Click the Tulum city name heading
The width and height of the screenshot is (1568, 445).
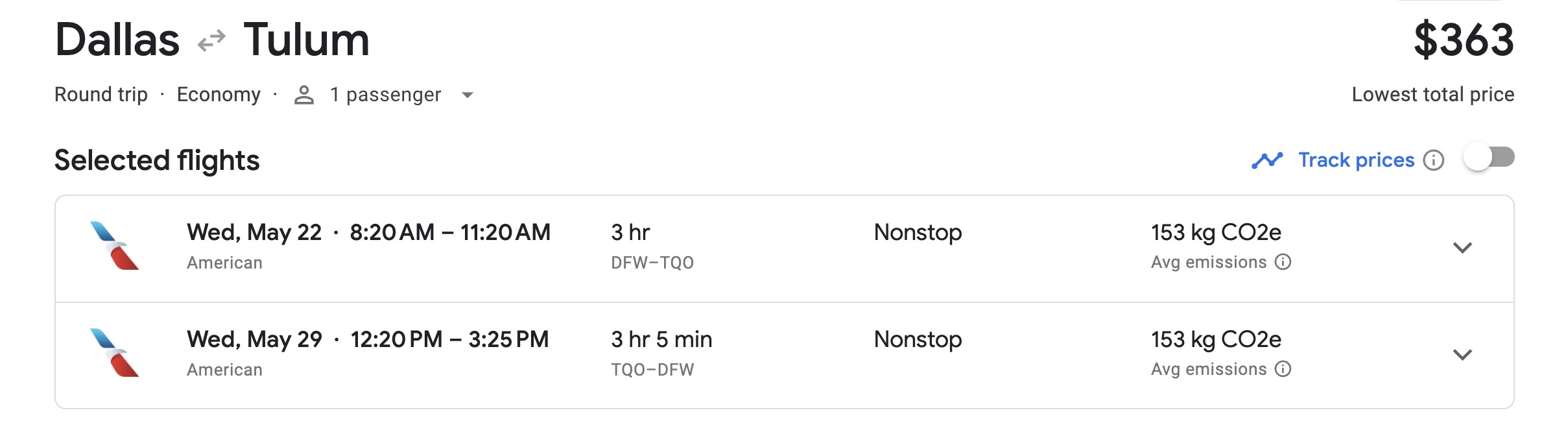click(307, 40)
